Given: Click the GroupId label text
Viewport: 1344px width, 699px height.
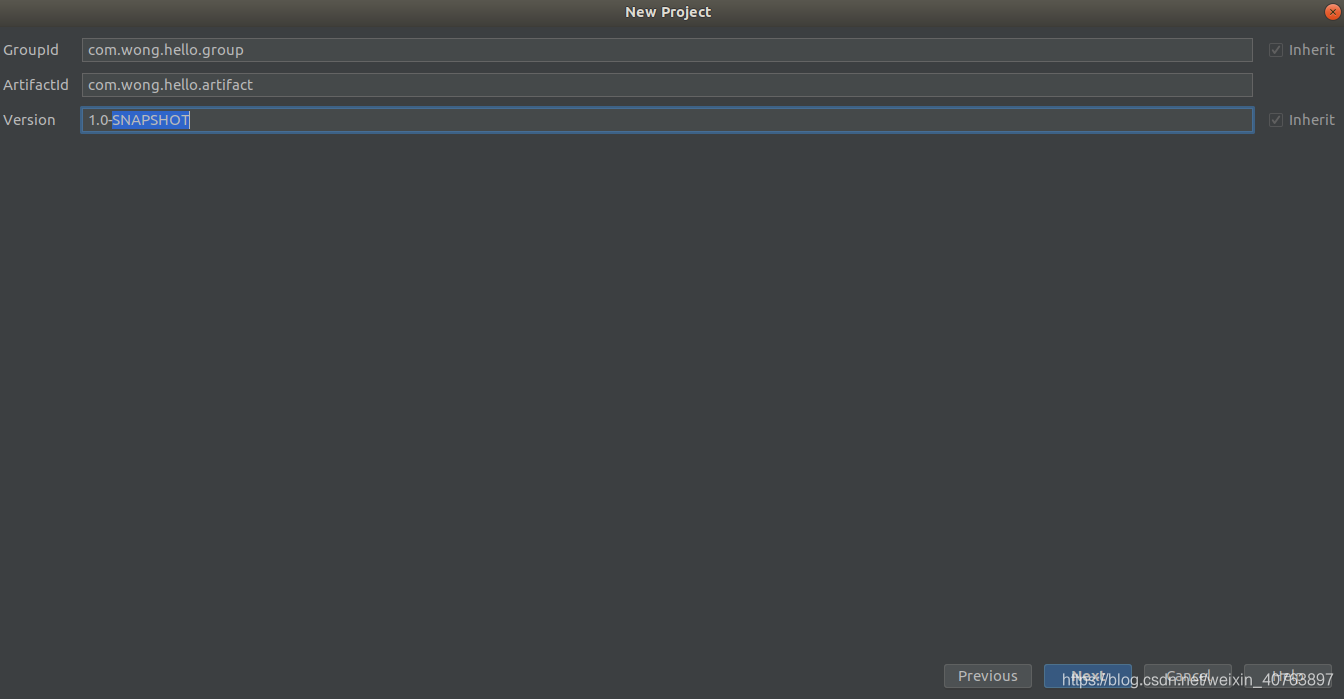Looking at the screenshot, I should 31,50.
